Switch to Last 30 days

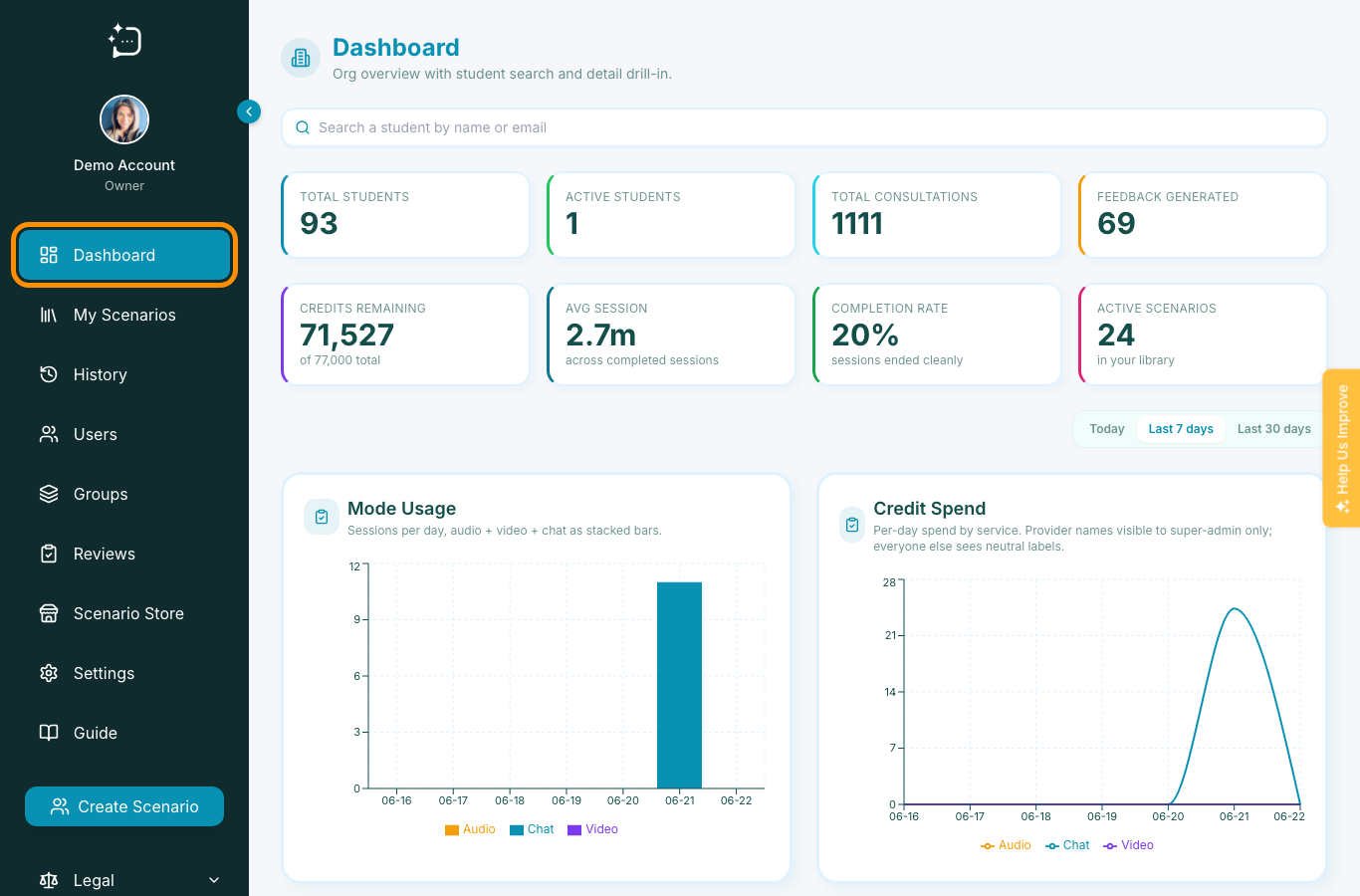pos(1273,429)
